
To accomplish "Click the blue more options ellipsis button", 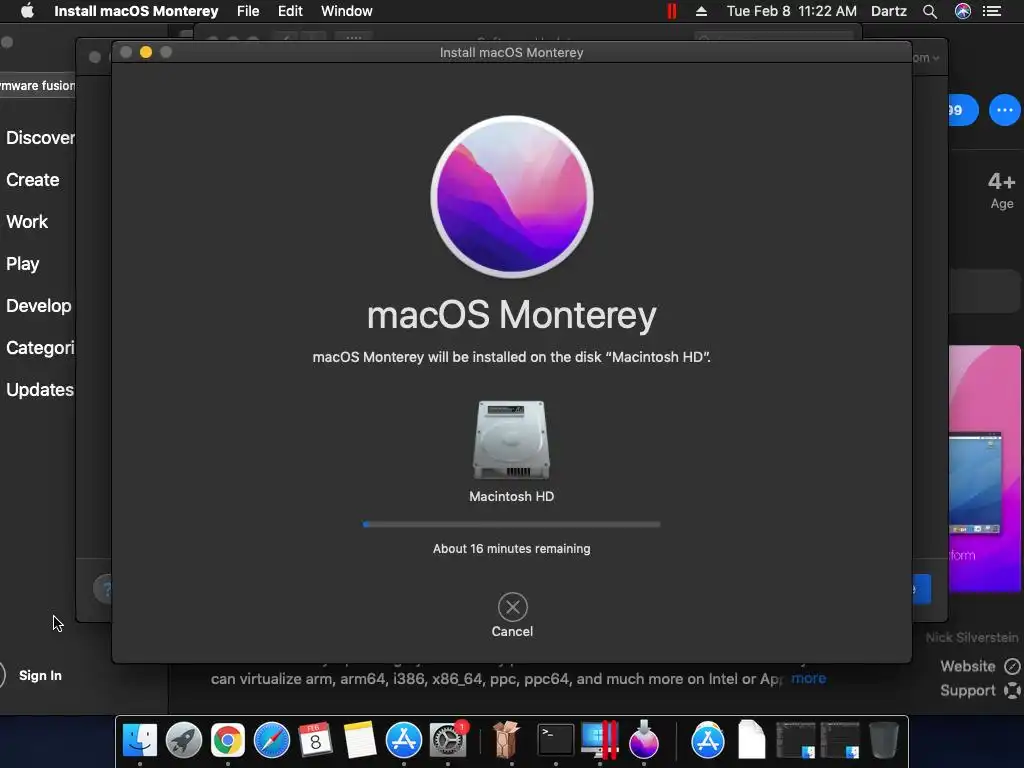I will click(x=1004, y=110).
